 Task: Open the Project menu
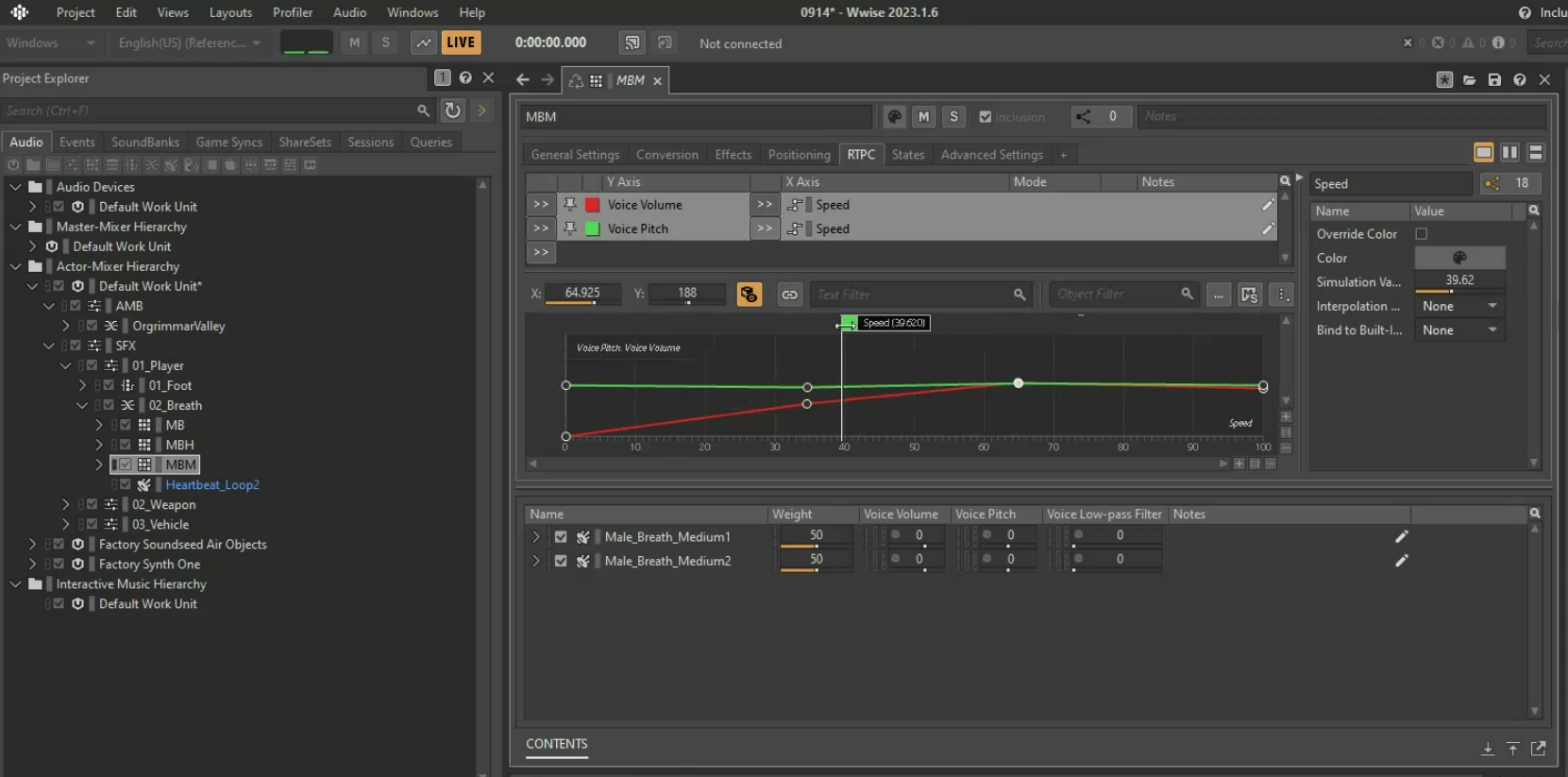pyautogui.click(x=76, y=12)
